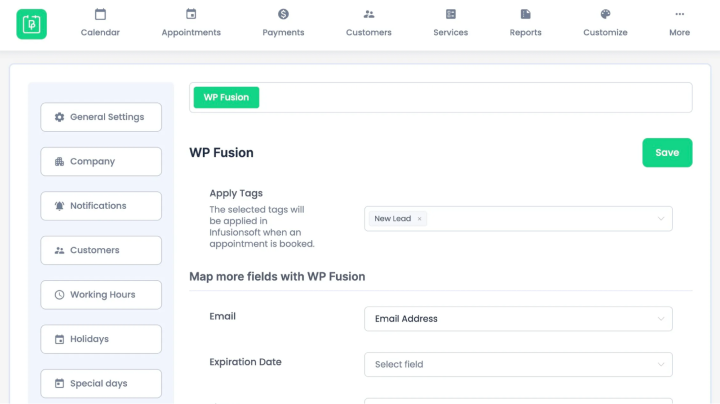This screenshot has height=404, width=720.
Task: Click the Infusionsoft tags description text
Action: coord(262,227)
